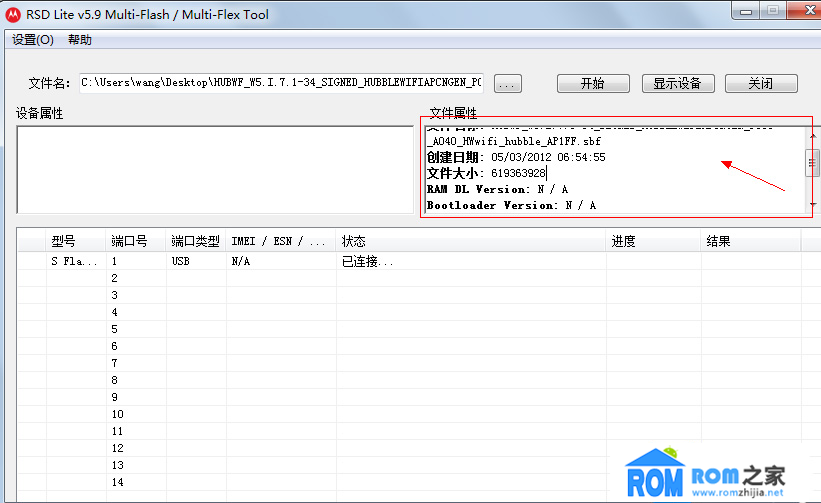This screenshot has height=503, width=821.
Task: Click the 状态 column header
Action: (x=471, y=241)
